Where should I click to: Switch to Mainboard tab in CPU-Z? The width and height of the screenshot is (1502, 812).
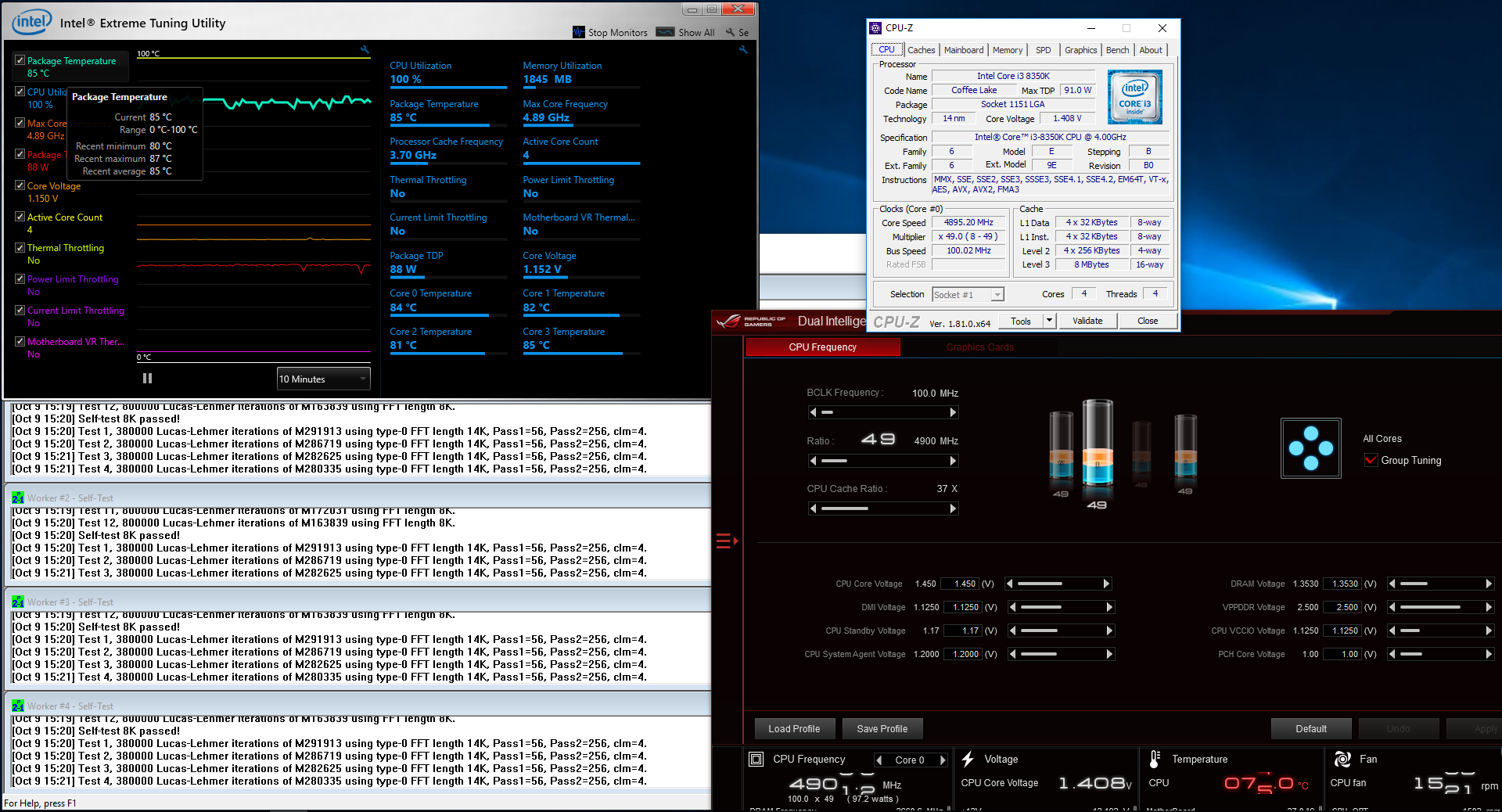coord(964,50)
